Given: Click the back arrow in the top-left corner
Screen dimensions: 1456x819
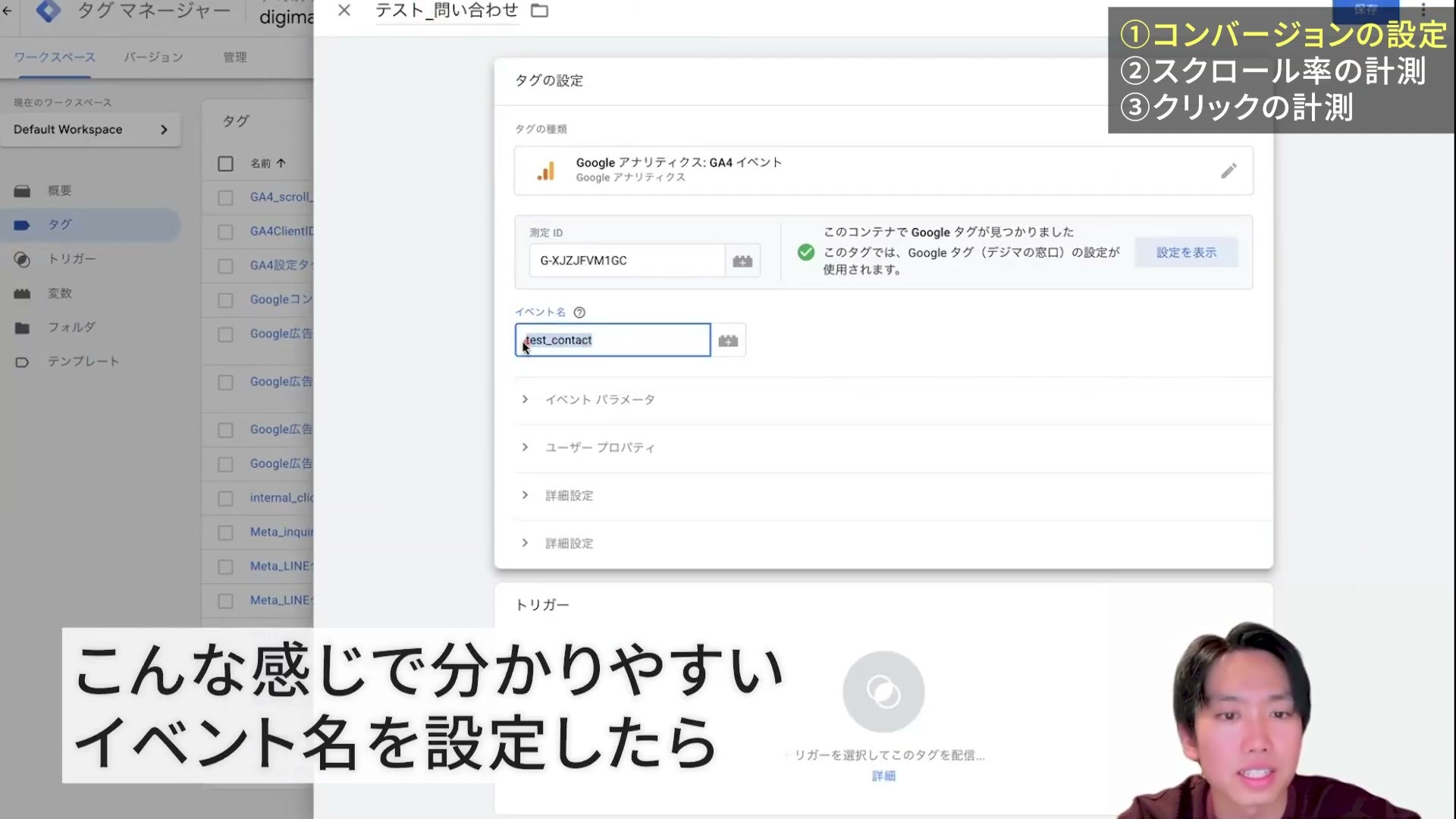Looking at the screenshot, I should 8,11.
